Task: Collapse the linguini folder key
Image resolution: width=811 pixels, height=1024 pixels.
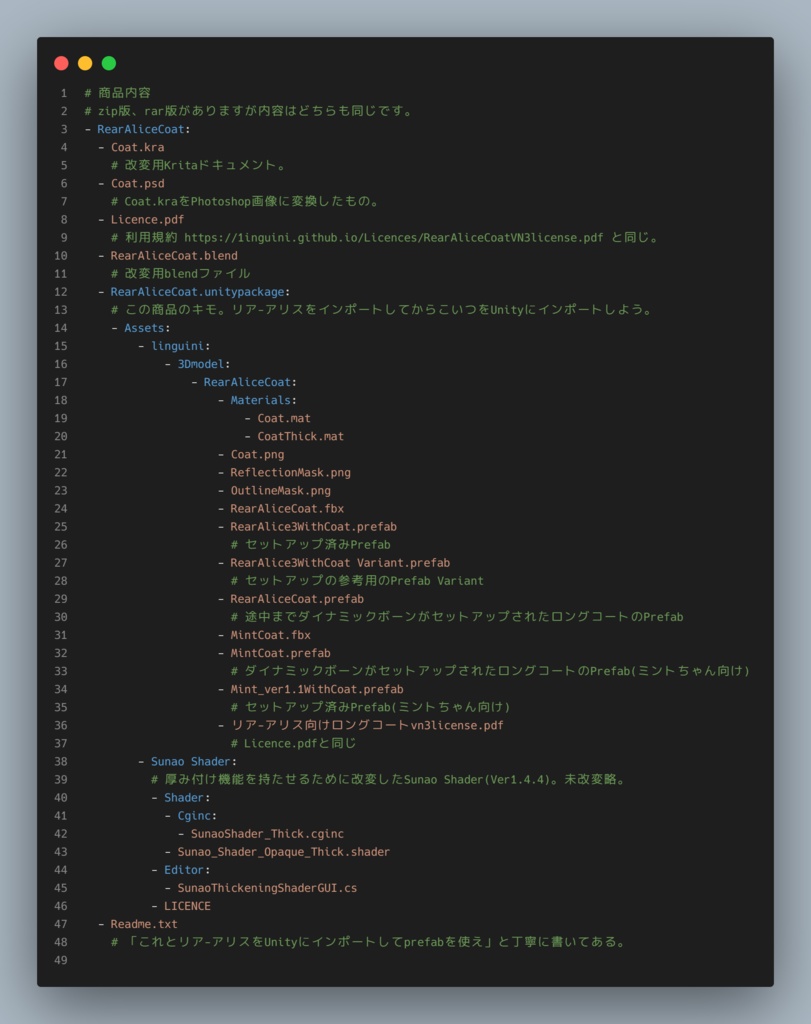Action: point(180,345)
